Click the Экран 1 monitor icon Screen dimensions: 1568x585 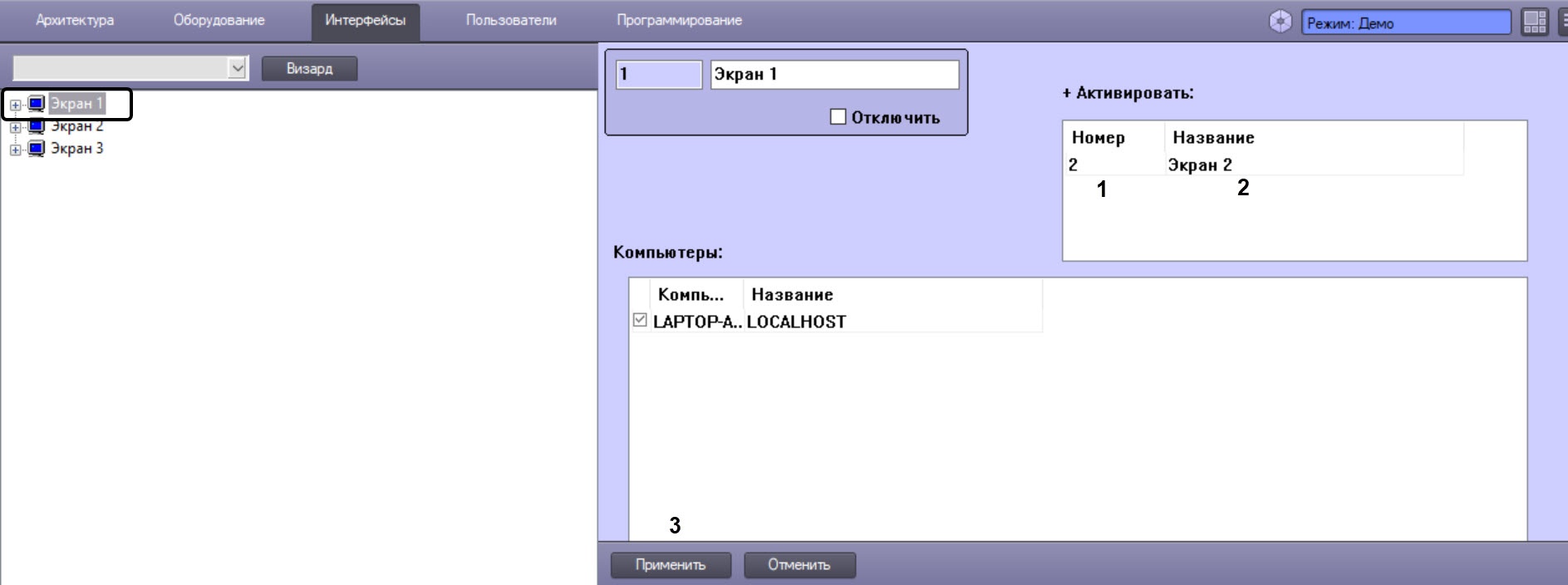pos(37,104)
